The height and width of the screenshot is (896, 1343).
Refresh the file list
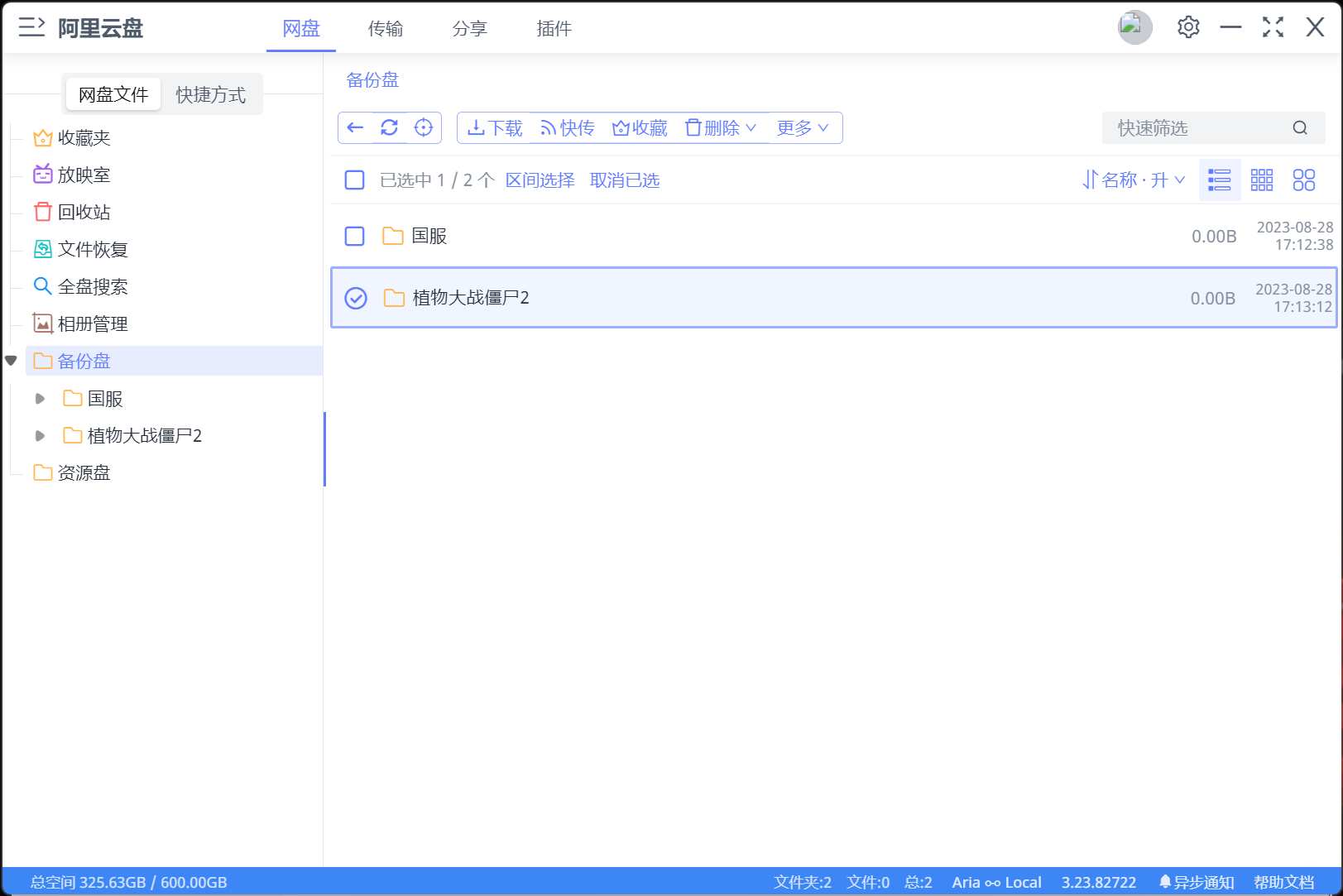390,127
